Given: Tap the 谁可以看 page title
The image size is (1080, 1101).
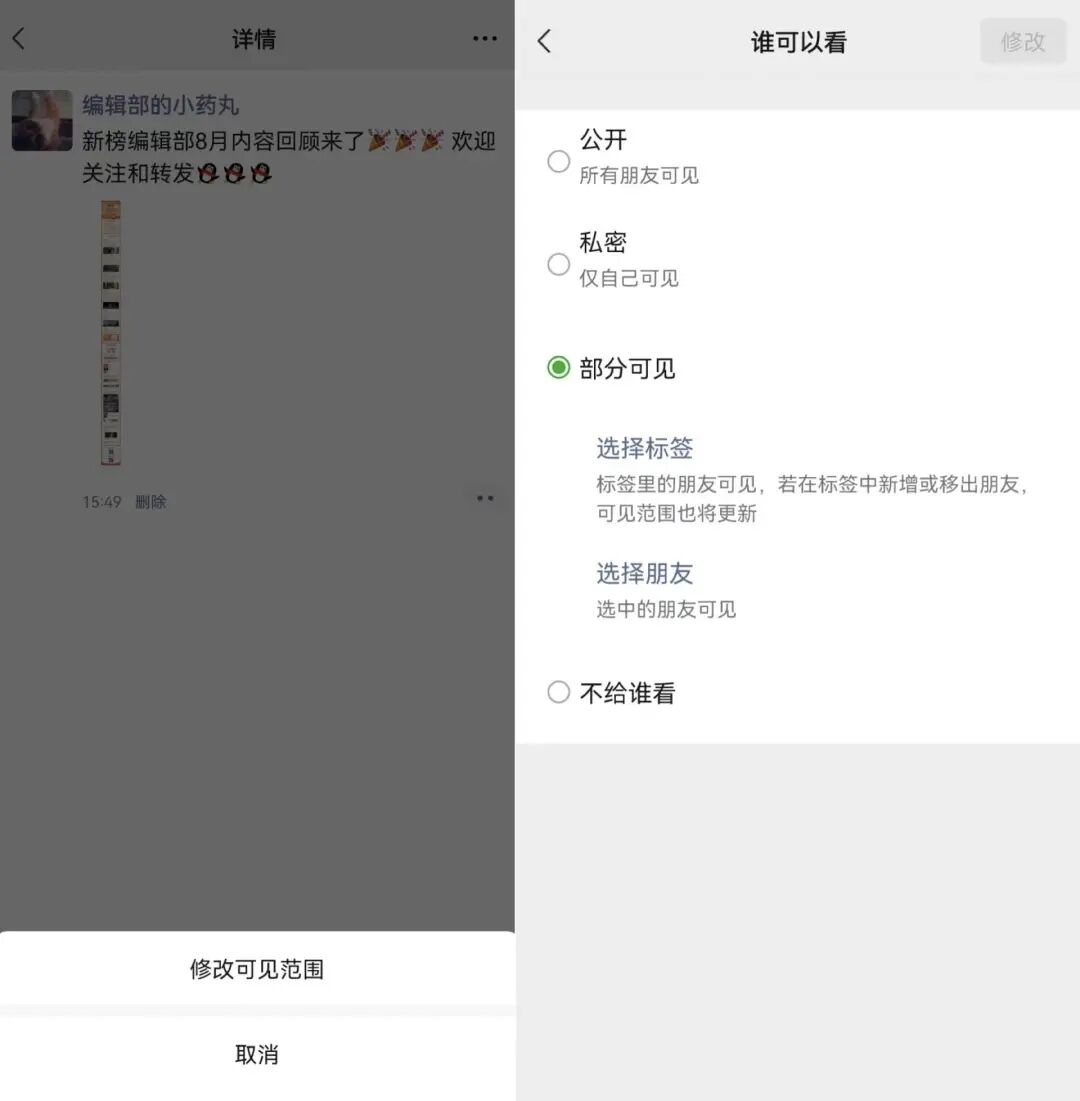Looking at the screenshot, I should (798, 41).
